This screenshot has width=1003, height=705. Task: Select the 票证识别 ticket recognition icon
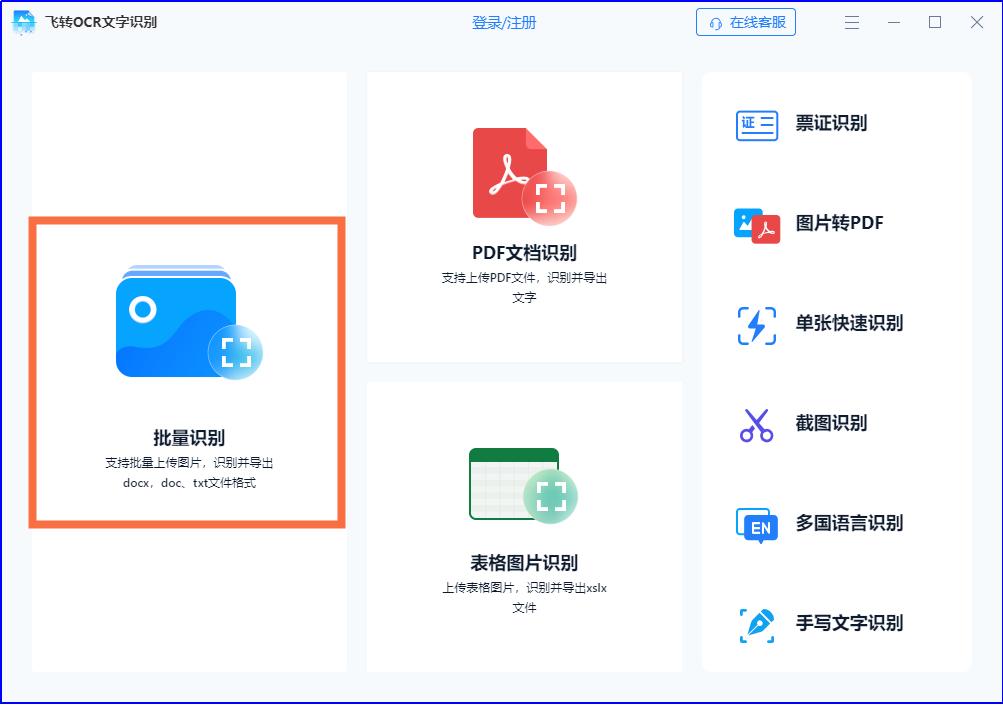click(x=755, y=124)
